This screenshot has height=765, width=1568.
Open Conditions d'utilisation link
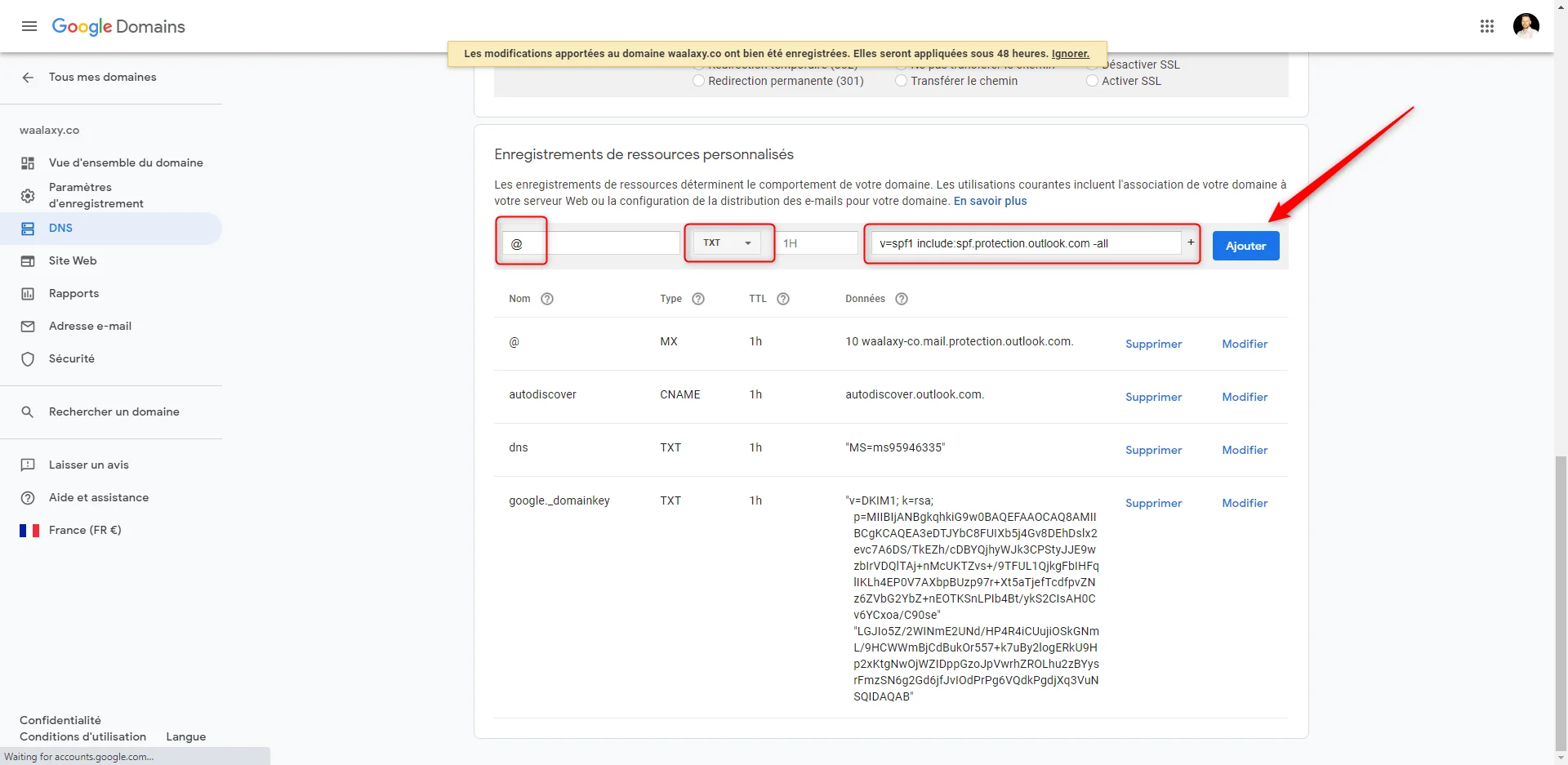[x=83, y=736]
